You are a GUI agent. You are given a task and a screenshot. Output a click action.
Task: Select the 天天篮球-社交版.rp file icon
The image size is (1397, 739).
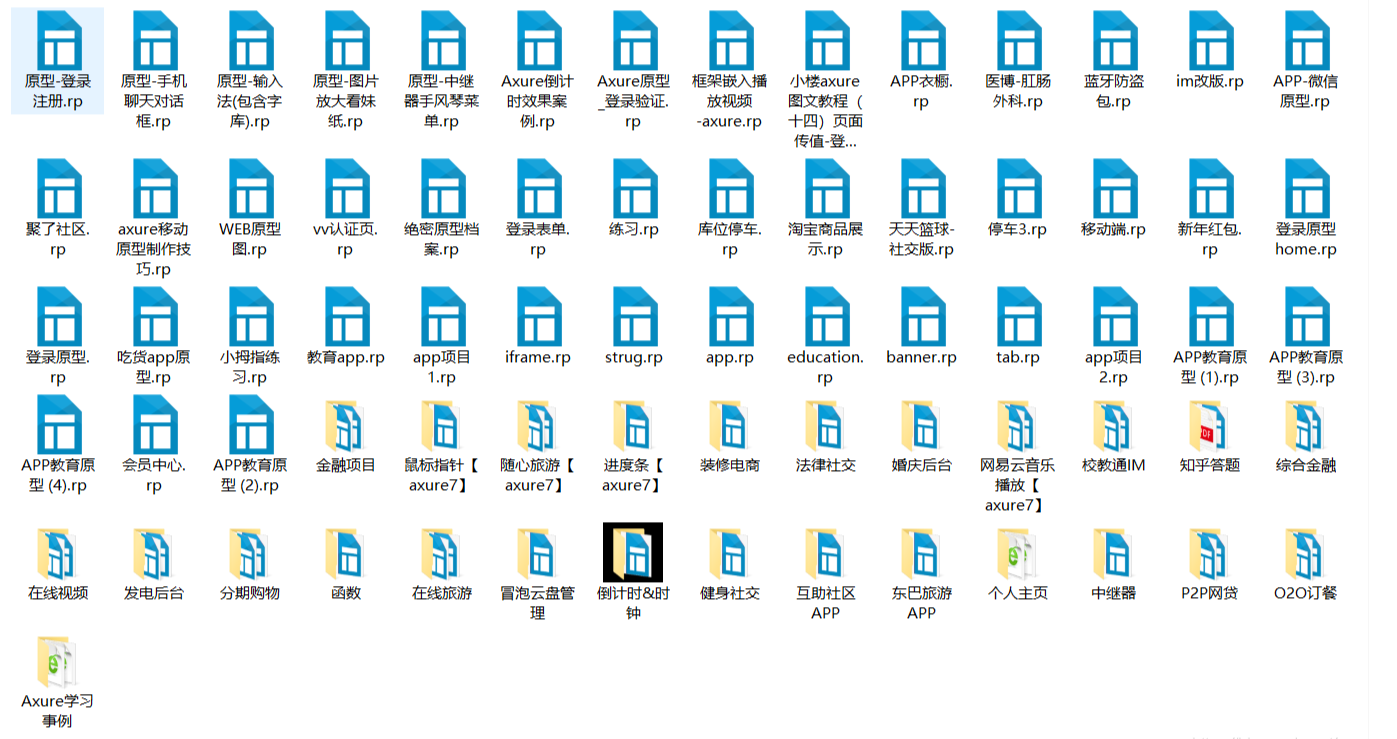click(x=923, y=188)
